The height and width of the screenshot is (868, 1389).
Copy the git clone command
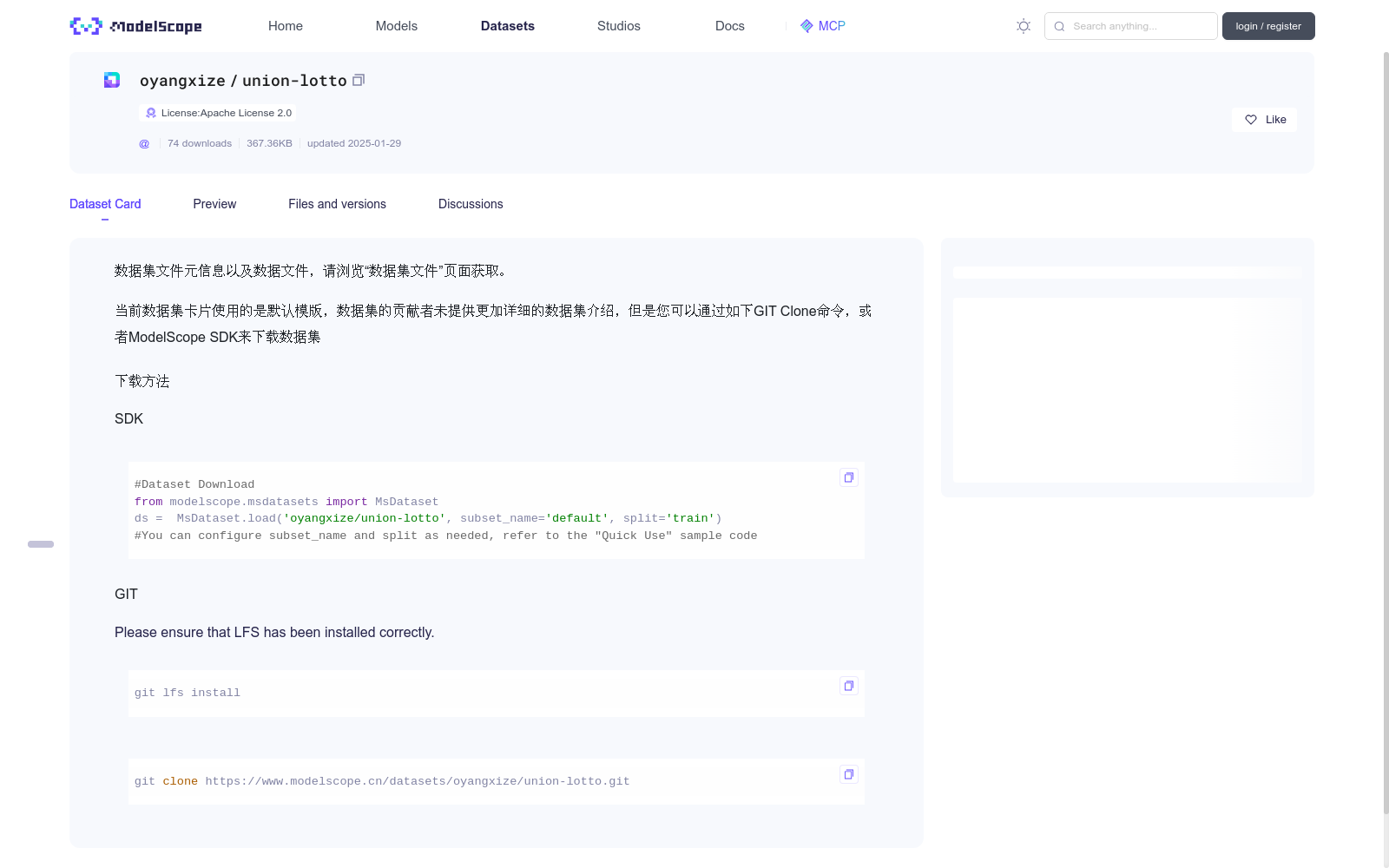pos(849,774)
